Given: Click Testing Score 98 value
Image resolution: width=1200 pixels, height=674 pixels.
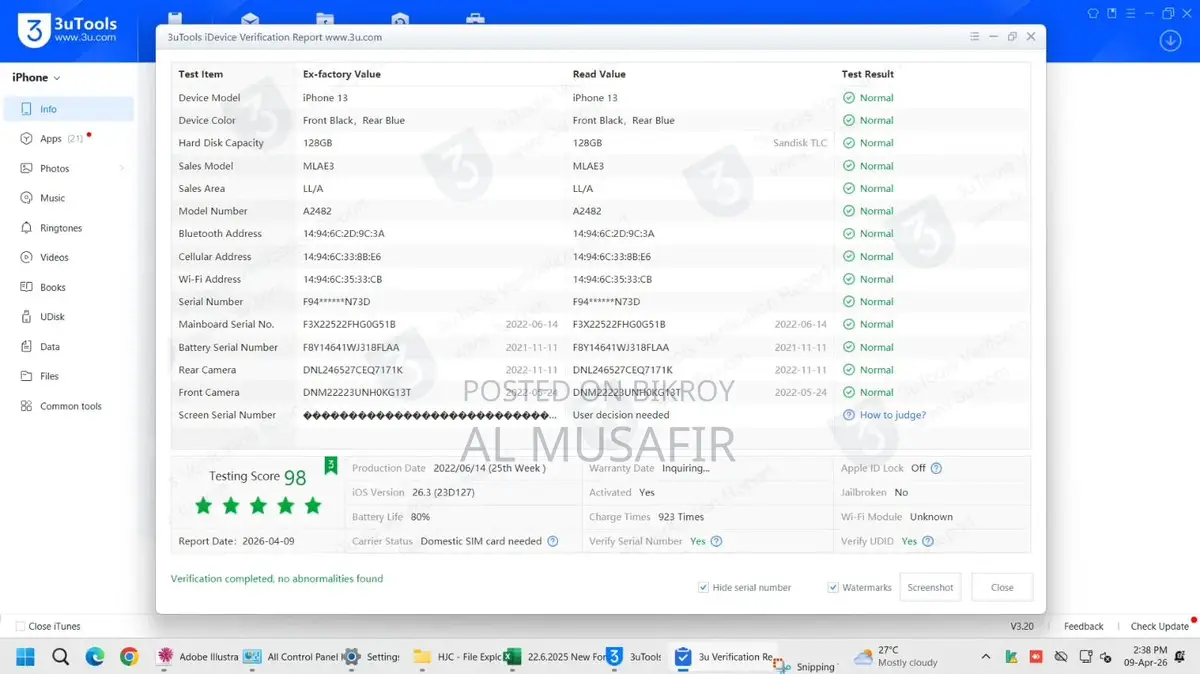Looking at the screenshot, I should tap(295, 477).
